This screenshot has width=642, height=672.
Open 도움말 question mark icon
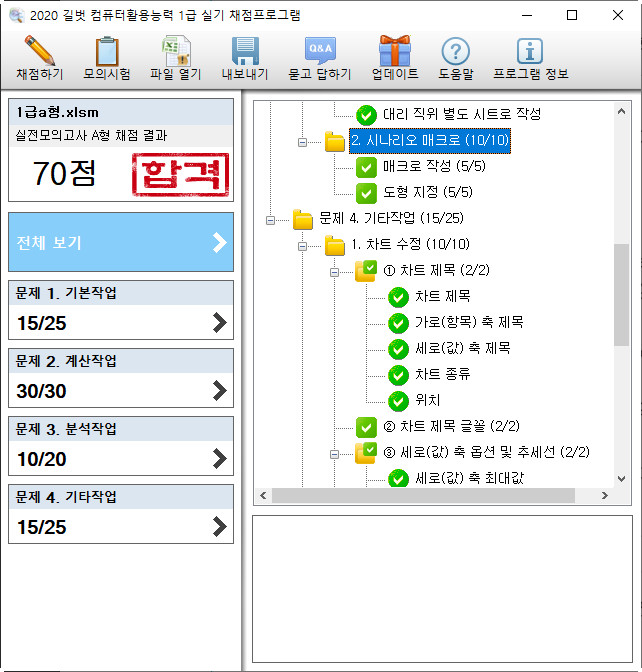click(x=456, y=51)
